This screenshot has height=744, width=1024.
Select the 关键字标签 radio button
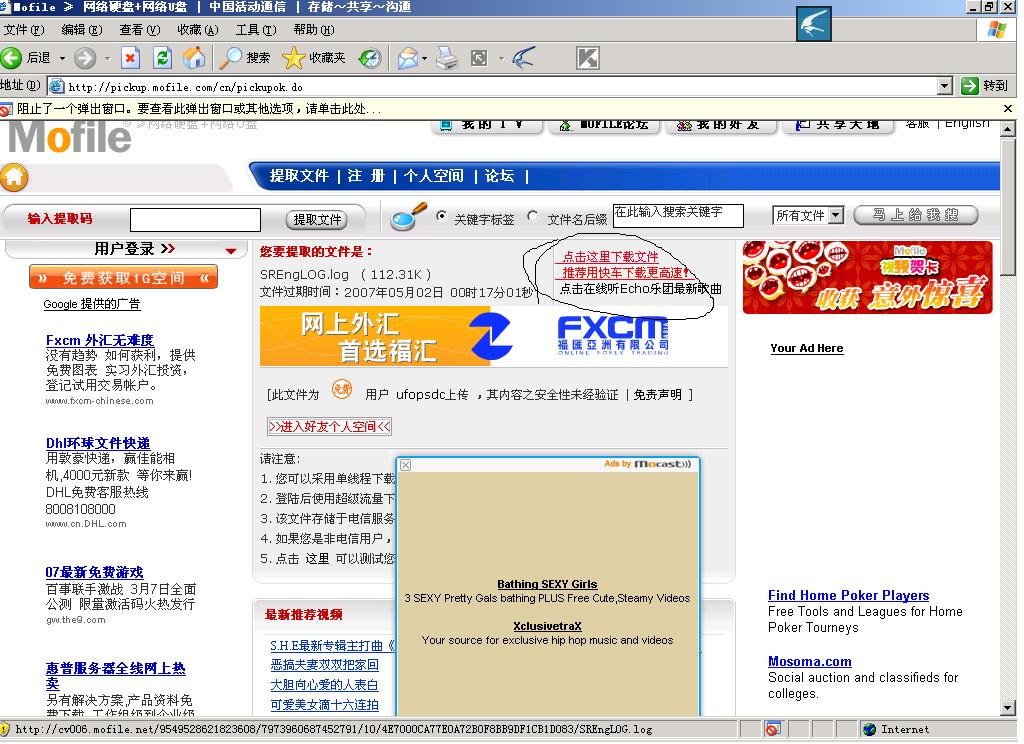pos(442,216)
